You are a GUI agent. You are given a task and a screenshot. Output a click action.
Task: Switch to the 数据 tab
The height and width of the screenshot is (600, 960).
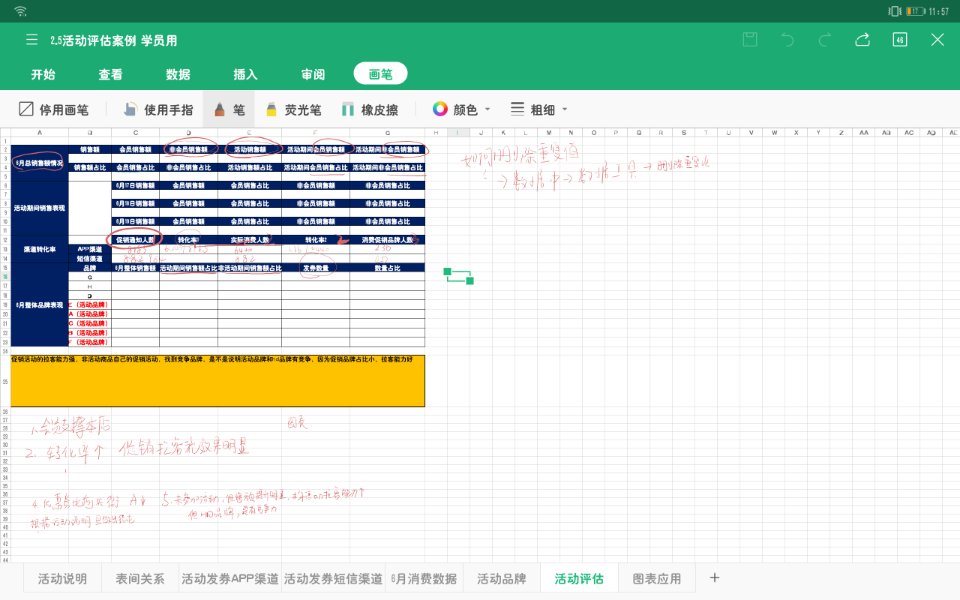tap(178, 74)
